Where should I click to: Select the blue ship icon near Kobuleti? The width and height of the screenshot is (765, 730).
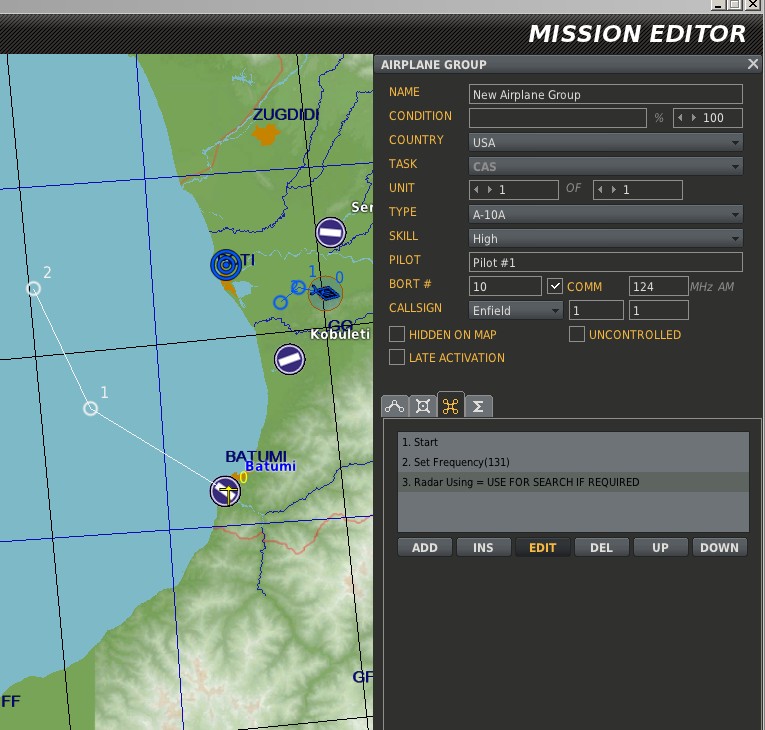(324, 293)
